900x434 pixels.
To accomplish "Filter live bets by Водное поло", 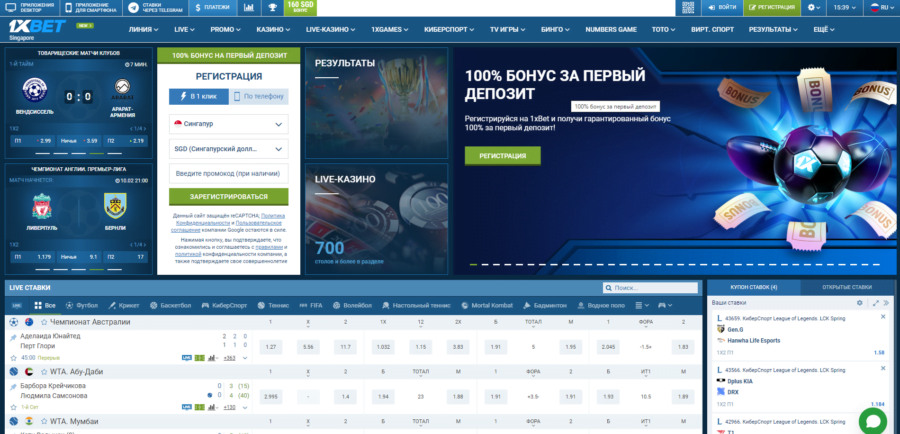I will tap(601, 305).
